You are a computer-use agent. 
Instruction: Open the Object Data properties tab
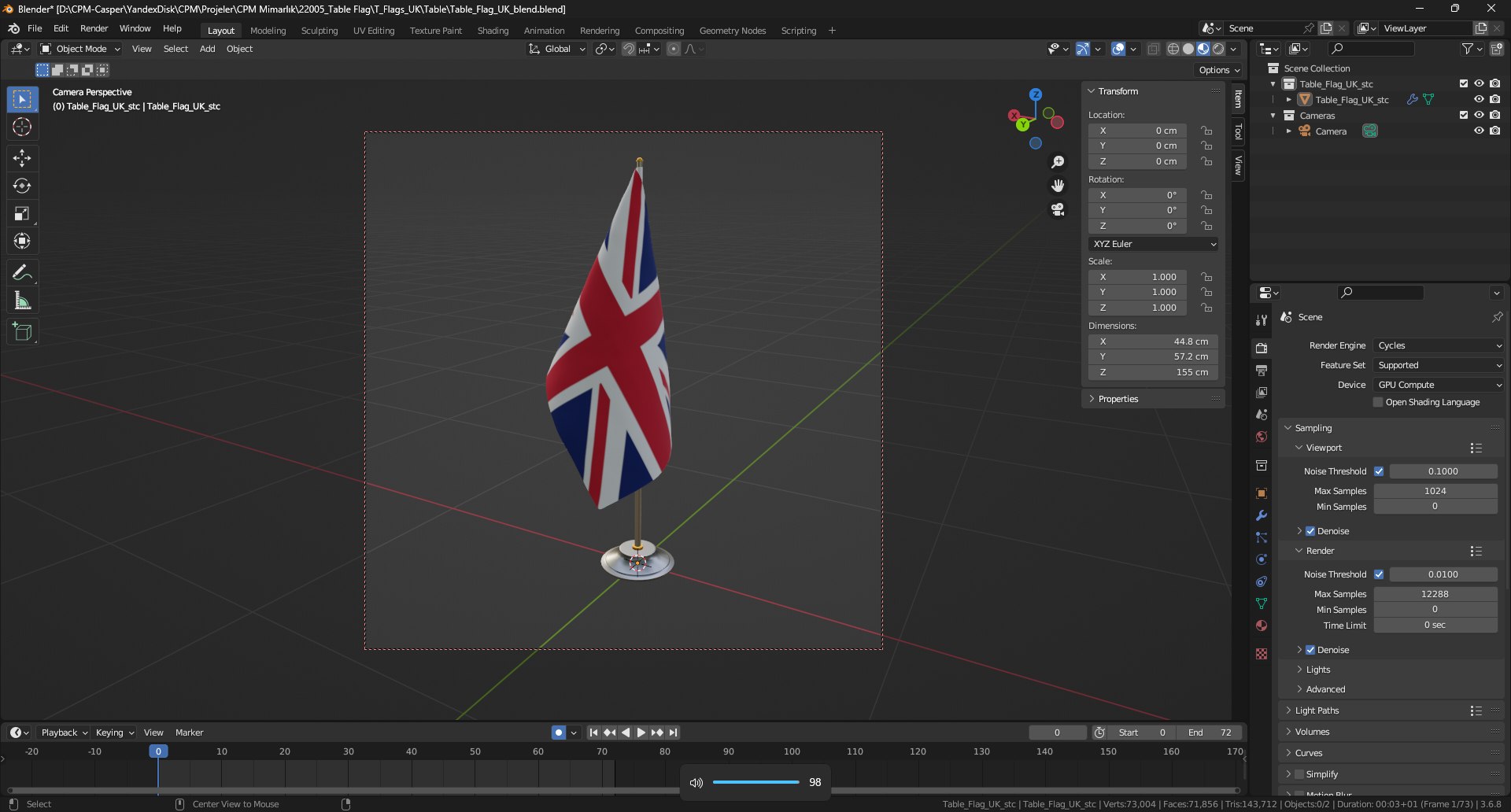(x=1262, y=603)
